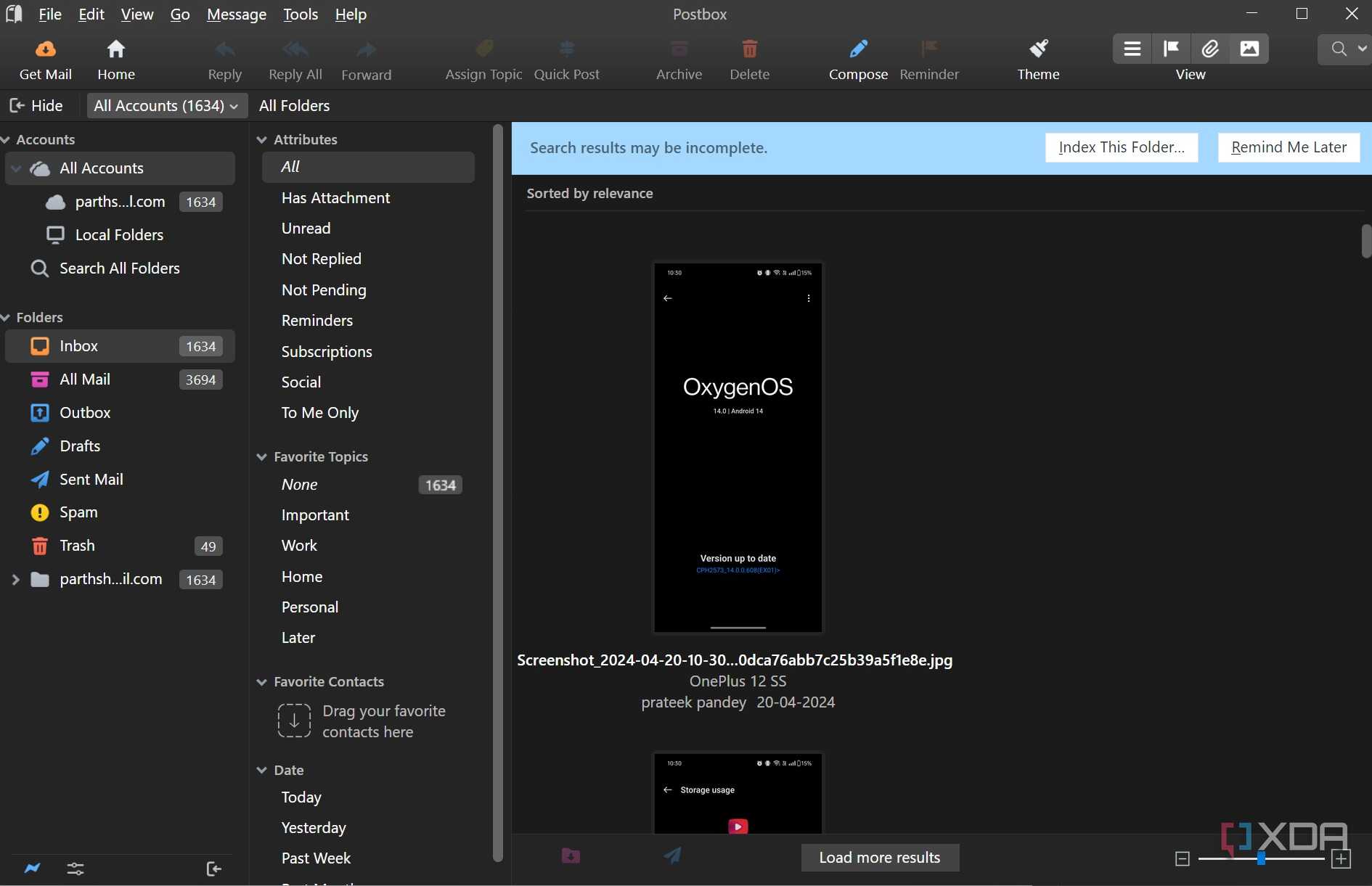Click the Assign Topic tag icon

[484, 49]
